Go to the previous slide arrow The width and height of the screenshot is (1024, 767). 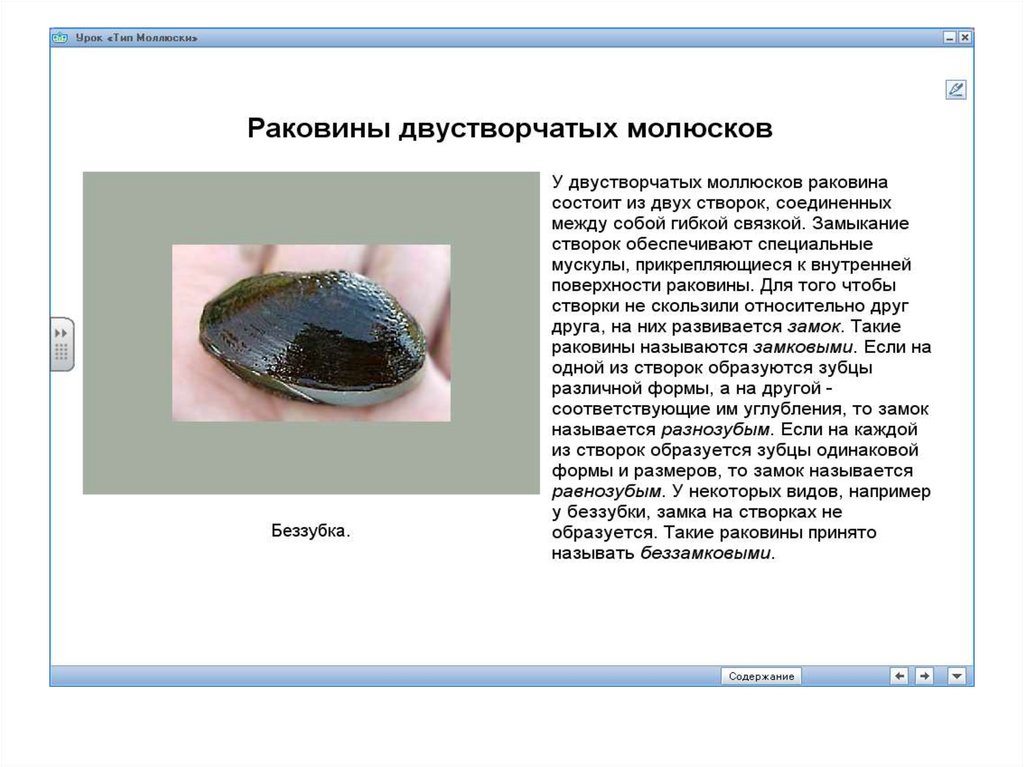click(x=900, y=676)
